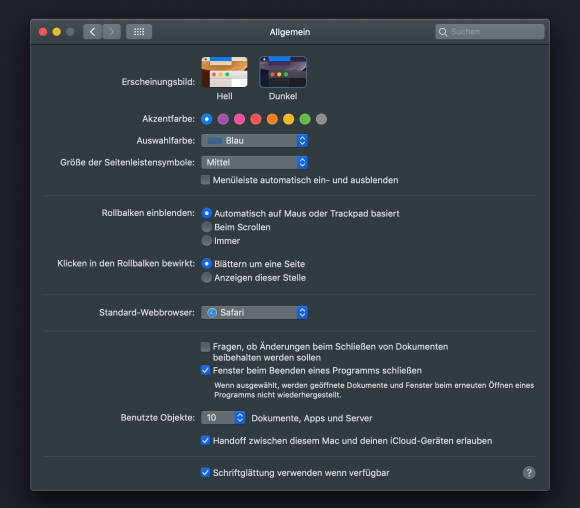The height and width of the screenshot is (508, 580).
Task: Pick the orange accent color
Action: pyautogui.click(x=272, y=119)
